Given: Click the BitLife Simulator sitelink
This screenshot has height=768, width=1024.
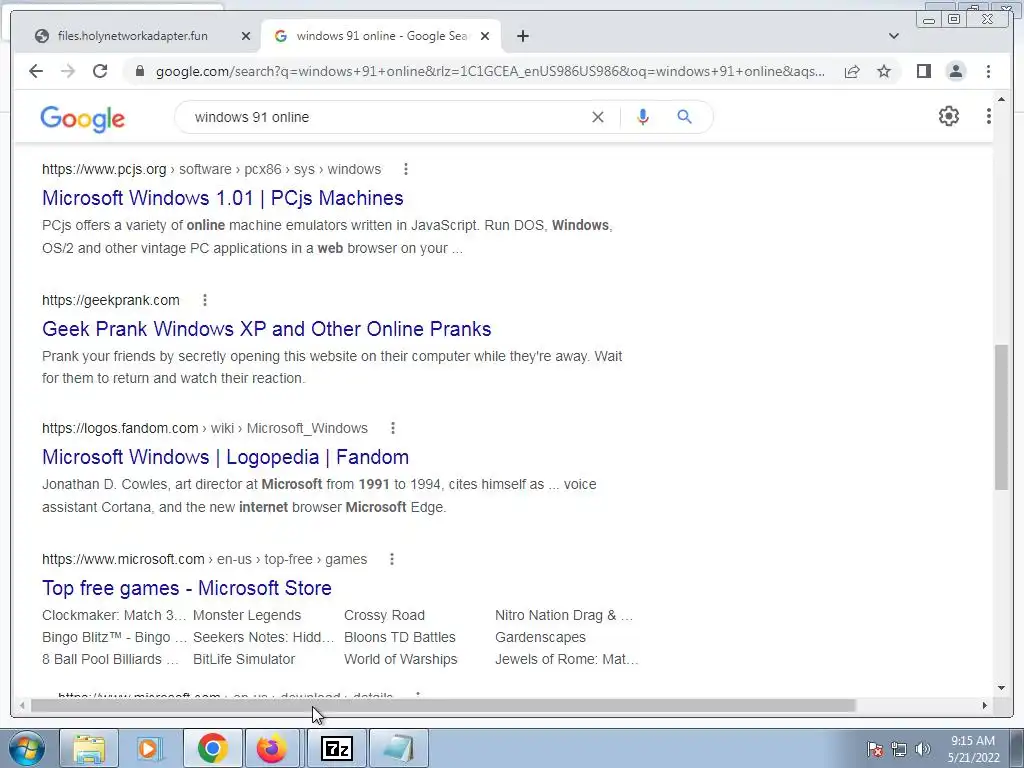Looking at the screenshot, I should [244, 660].
